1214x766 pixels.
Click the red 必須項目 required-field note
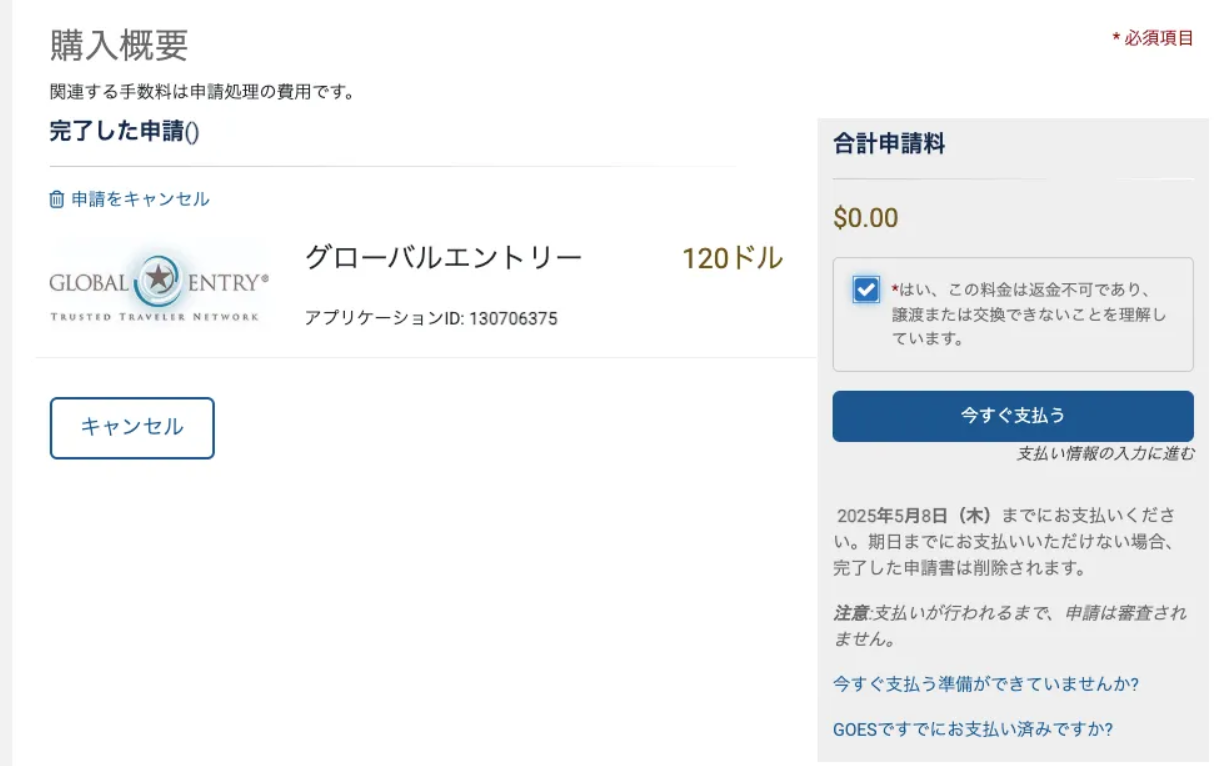click(x=1153, y=38)
